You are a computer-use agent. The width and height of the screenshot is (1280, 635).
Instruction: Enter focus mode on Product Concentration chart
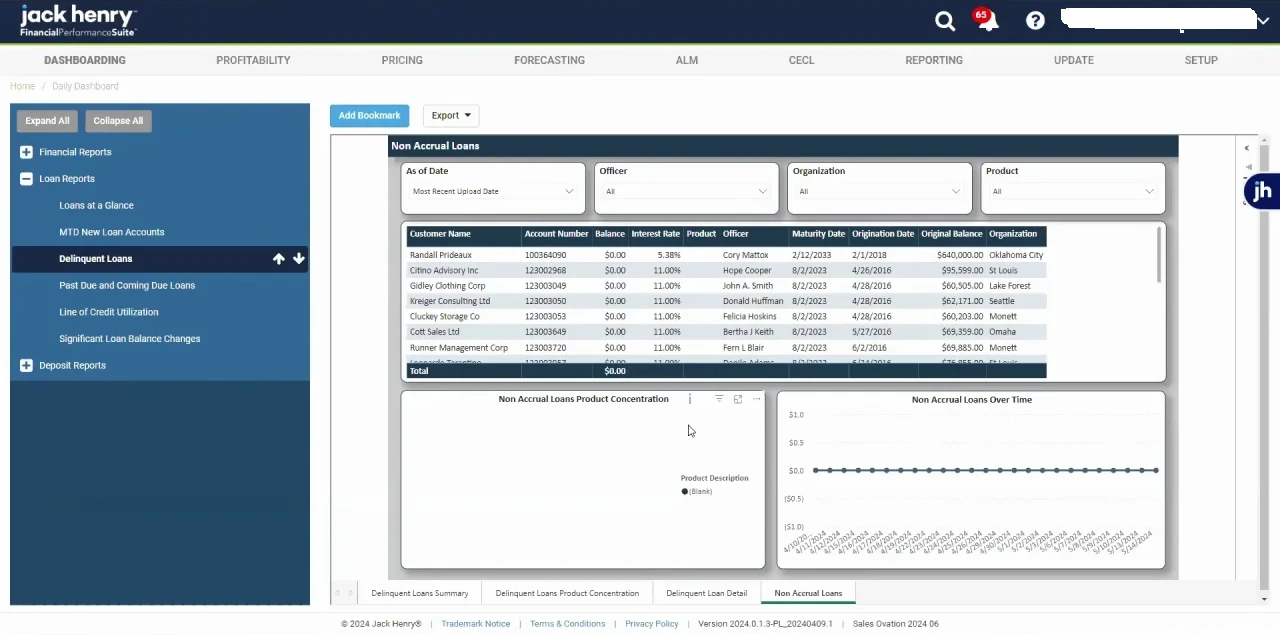[738, 399]
